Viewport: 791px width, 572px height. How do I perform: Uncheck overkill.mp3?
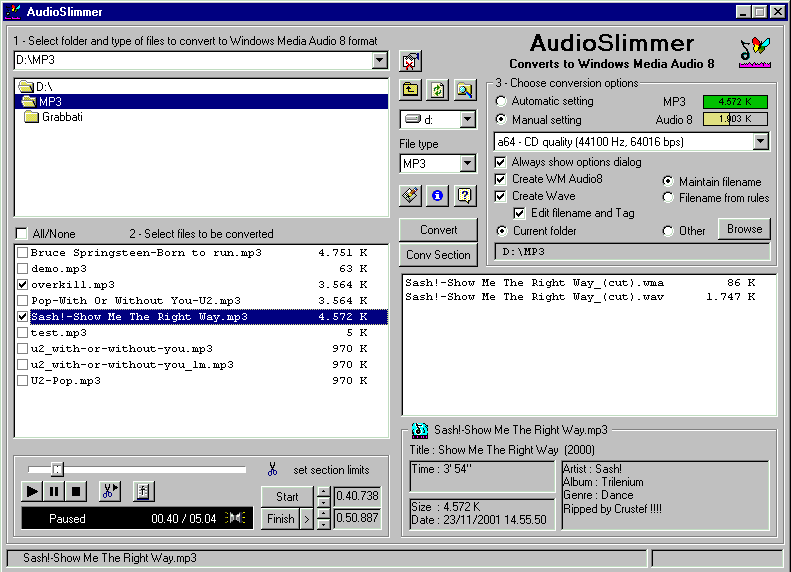click(x=22, y=284)
